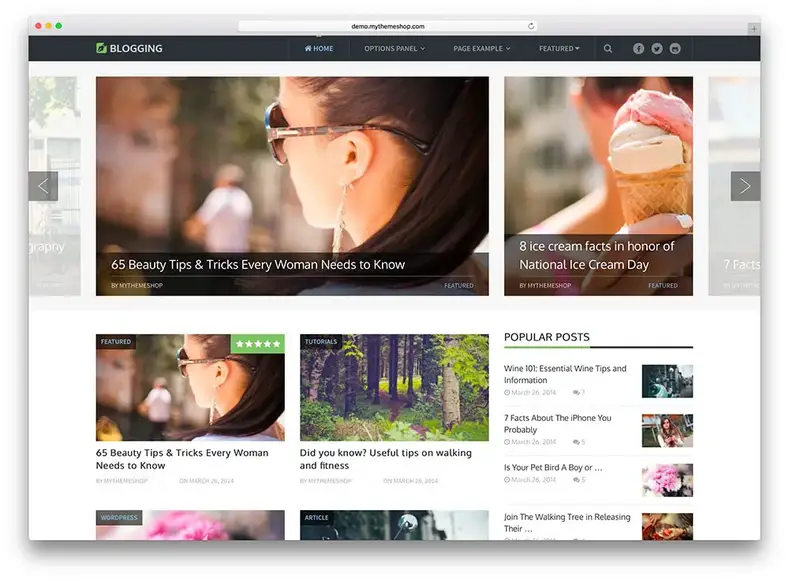Viewport: 789px width, 581px height.
Task: Open 7 Facts About The iPhone post
Action: coord(558,424)
